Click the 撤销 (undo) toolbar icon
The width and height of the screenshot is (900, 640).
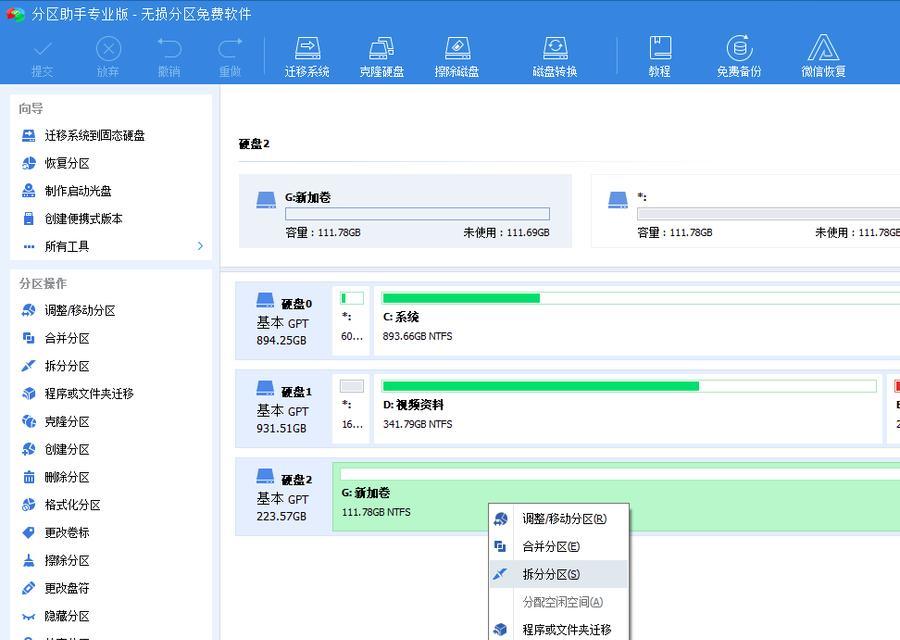[x=169, y=49]
